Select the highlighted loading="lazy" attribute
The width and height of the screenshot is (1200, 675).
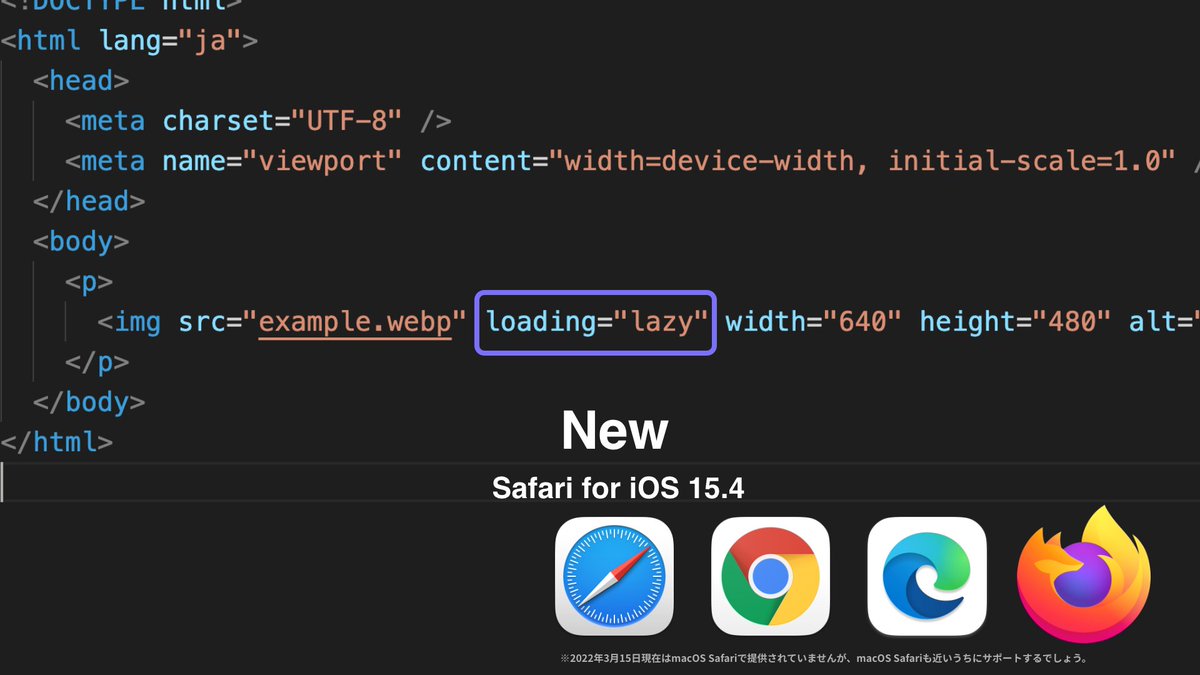click(x=596, y=322)
